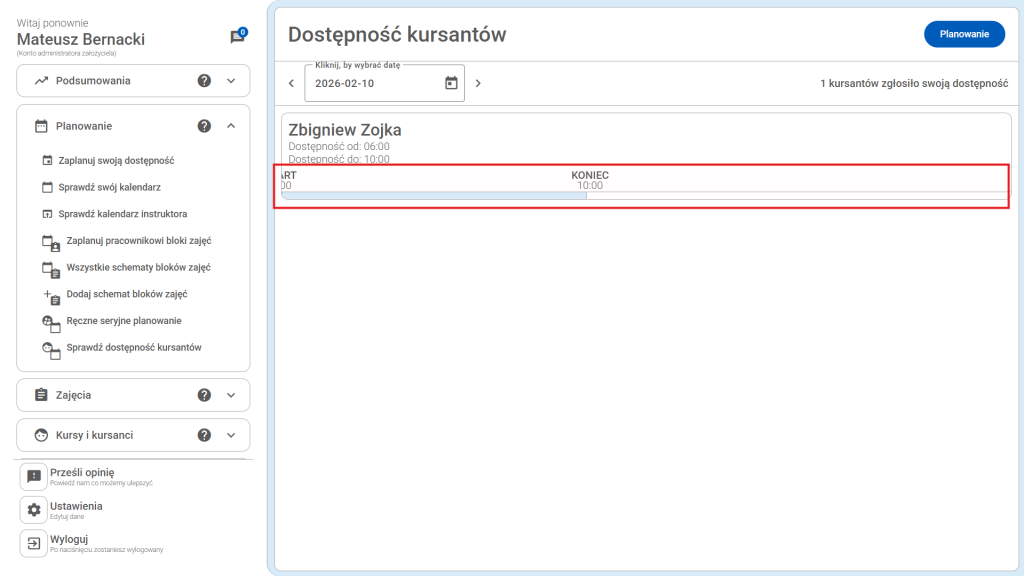Screen dimensions: 1024x576
Task: Click the Wyloguj logout icon
Action: (x=34, y=543)
